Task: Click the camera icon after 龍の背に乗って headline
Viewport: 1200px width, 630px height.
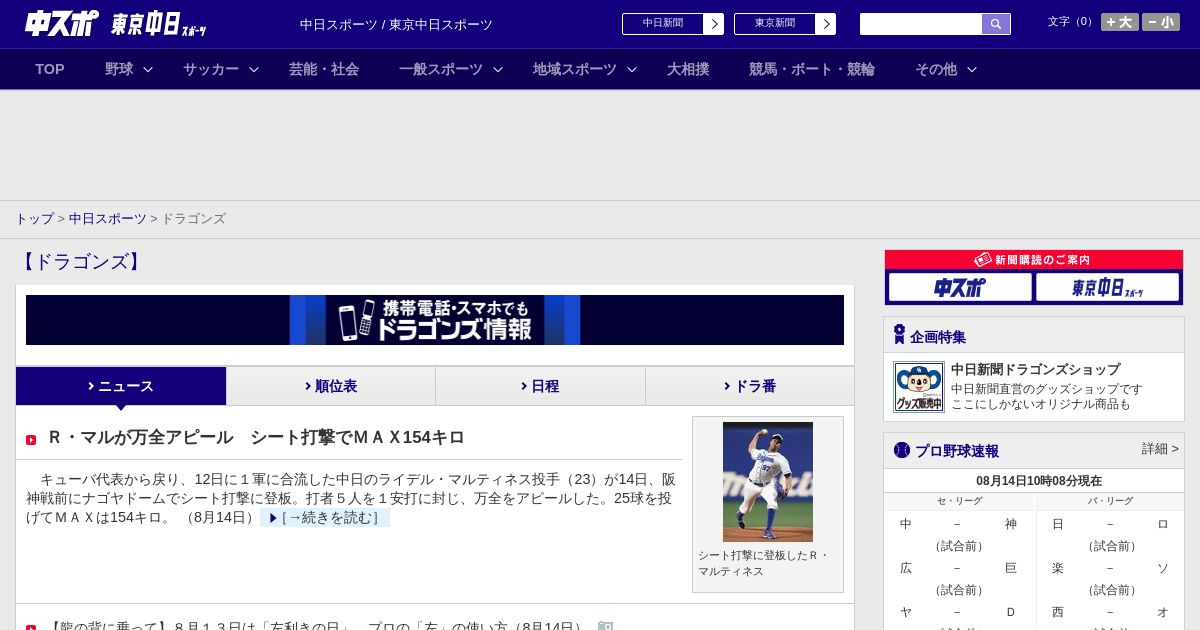Action: click(x=605, y=627)
